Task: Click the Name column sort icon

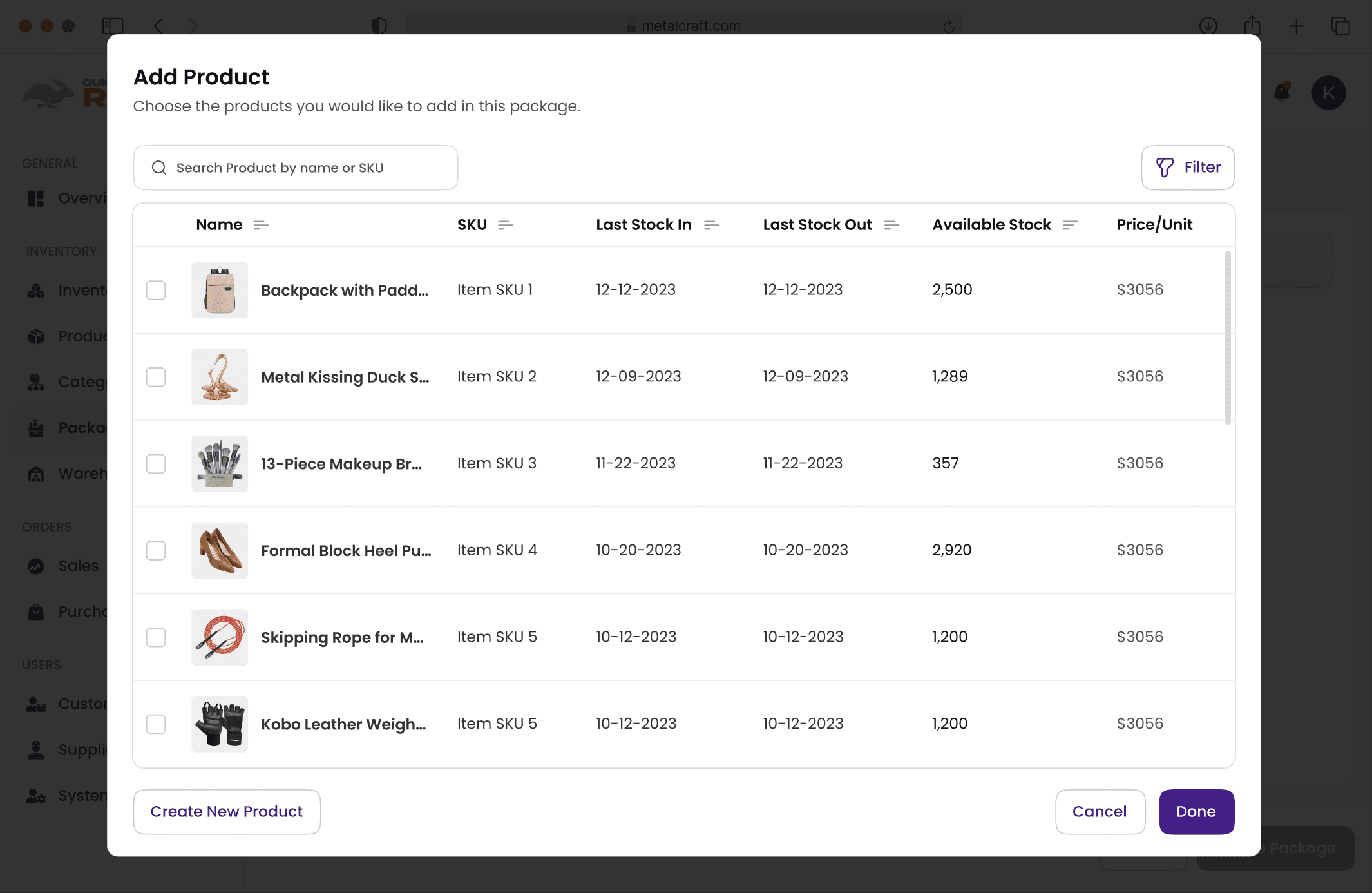Action: [x=260, y=225]
